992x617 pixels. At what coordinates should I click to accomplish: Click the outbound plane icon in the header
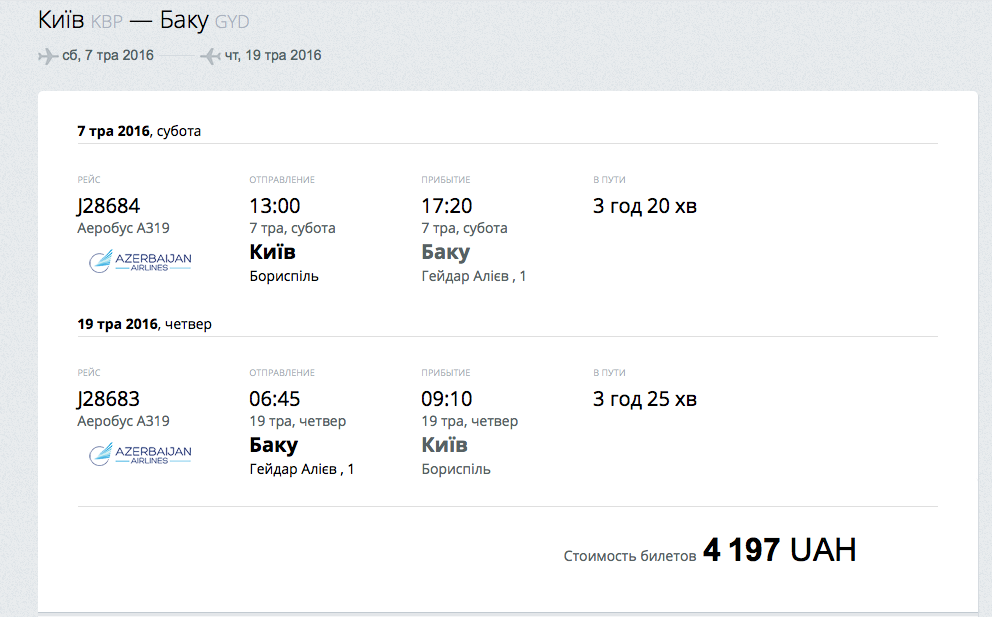(48, 56)
